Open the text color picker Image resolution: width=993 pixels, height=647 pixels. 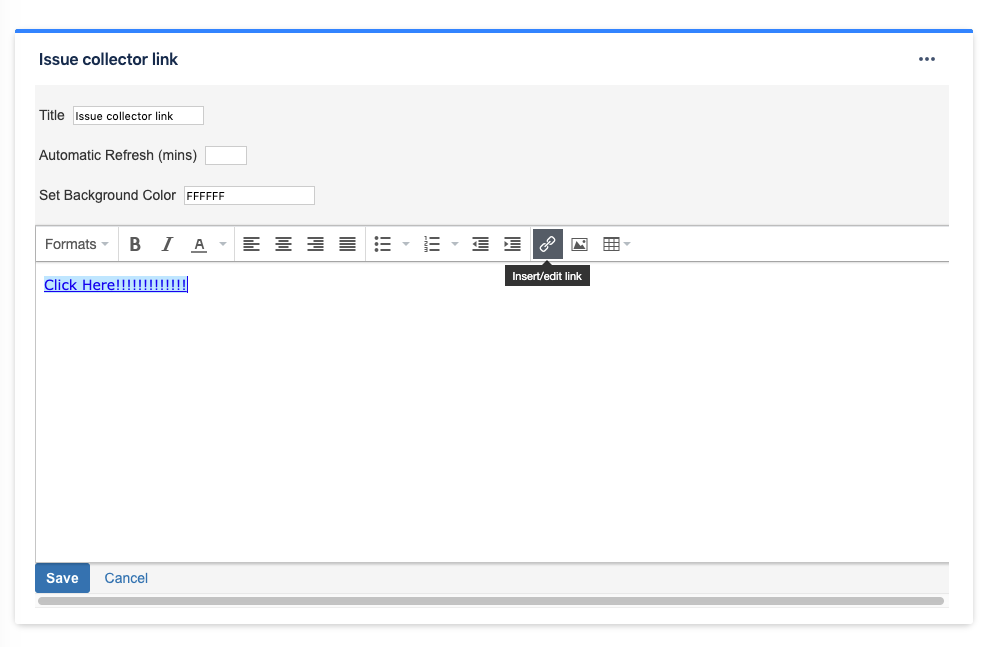[199, 243]
